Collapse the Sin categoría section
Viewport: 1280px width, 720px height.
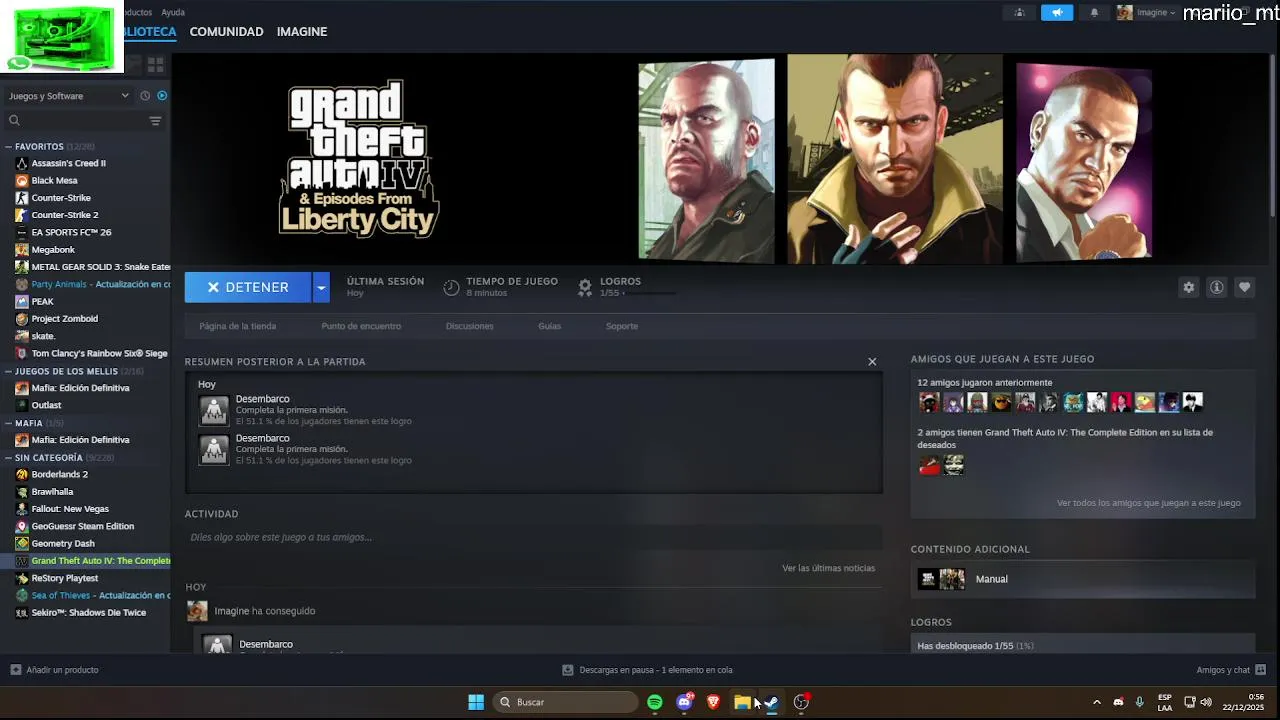[x=9, y=458]
